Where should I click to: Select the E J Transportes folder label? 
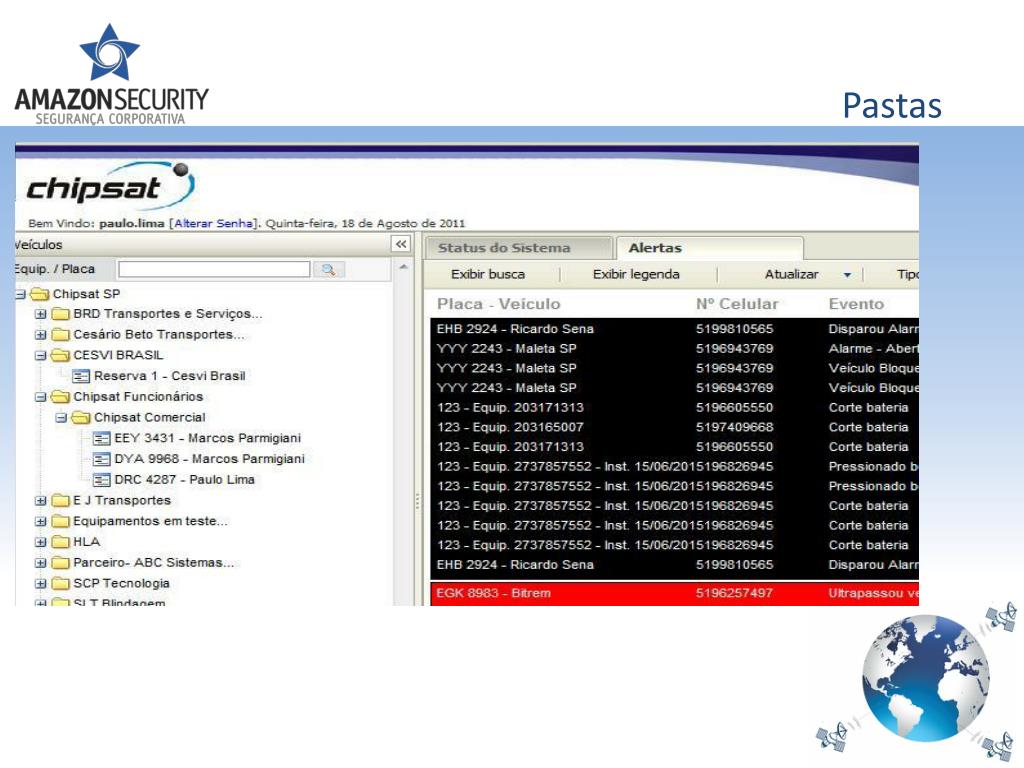(122, 501)
